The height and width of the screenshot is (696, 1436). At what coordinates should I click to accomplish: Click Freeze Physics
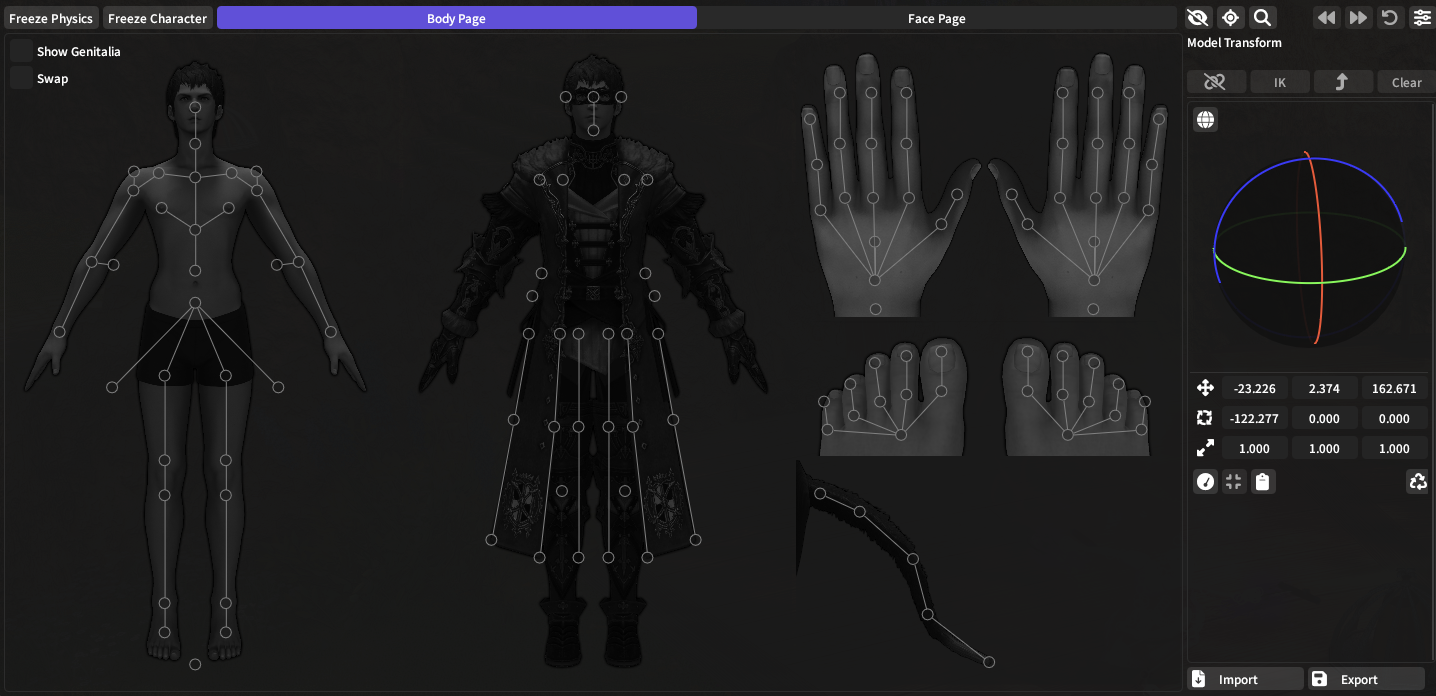[51, 18]
